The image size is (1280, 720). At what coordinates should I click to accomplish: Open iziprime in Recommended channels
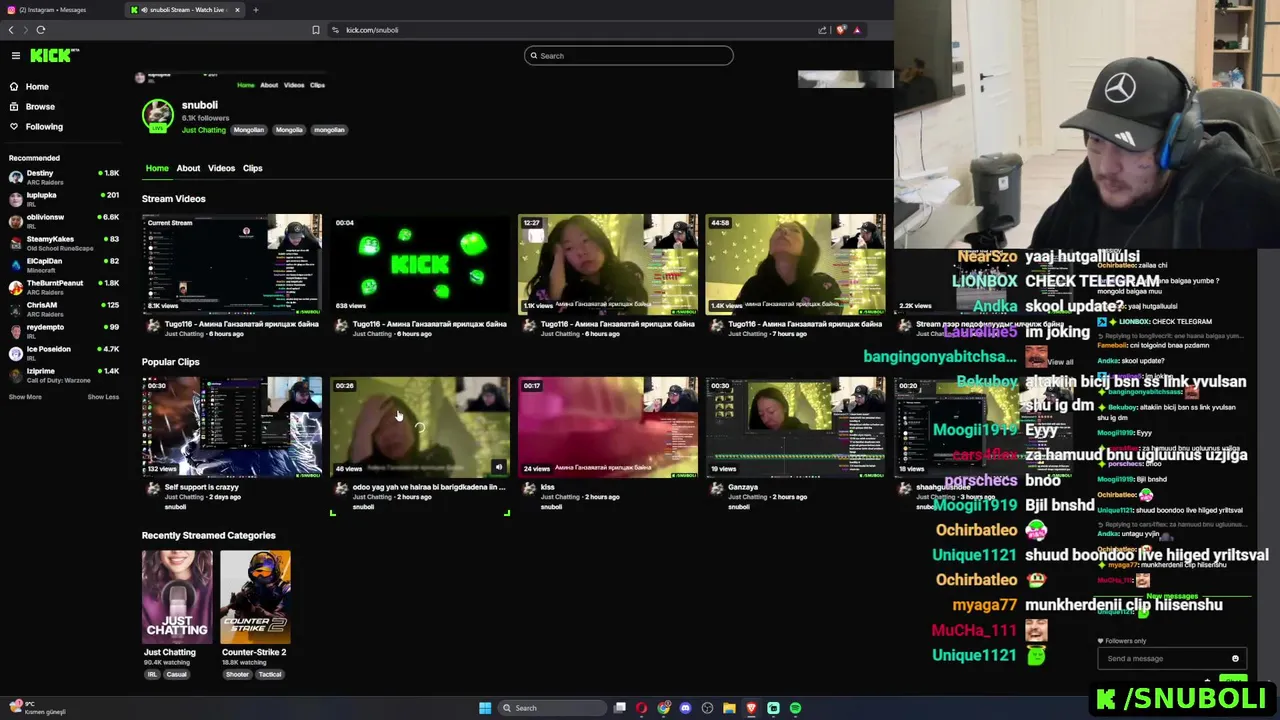point(64,375)
